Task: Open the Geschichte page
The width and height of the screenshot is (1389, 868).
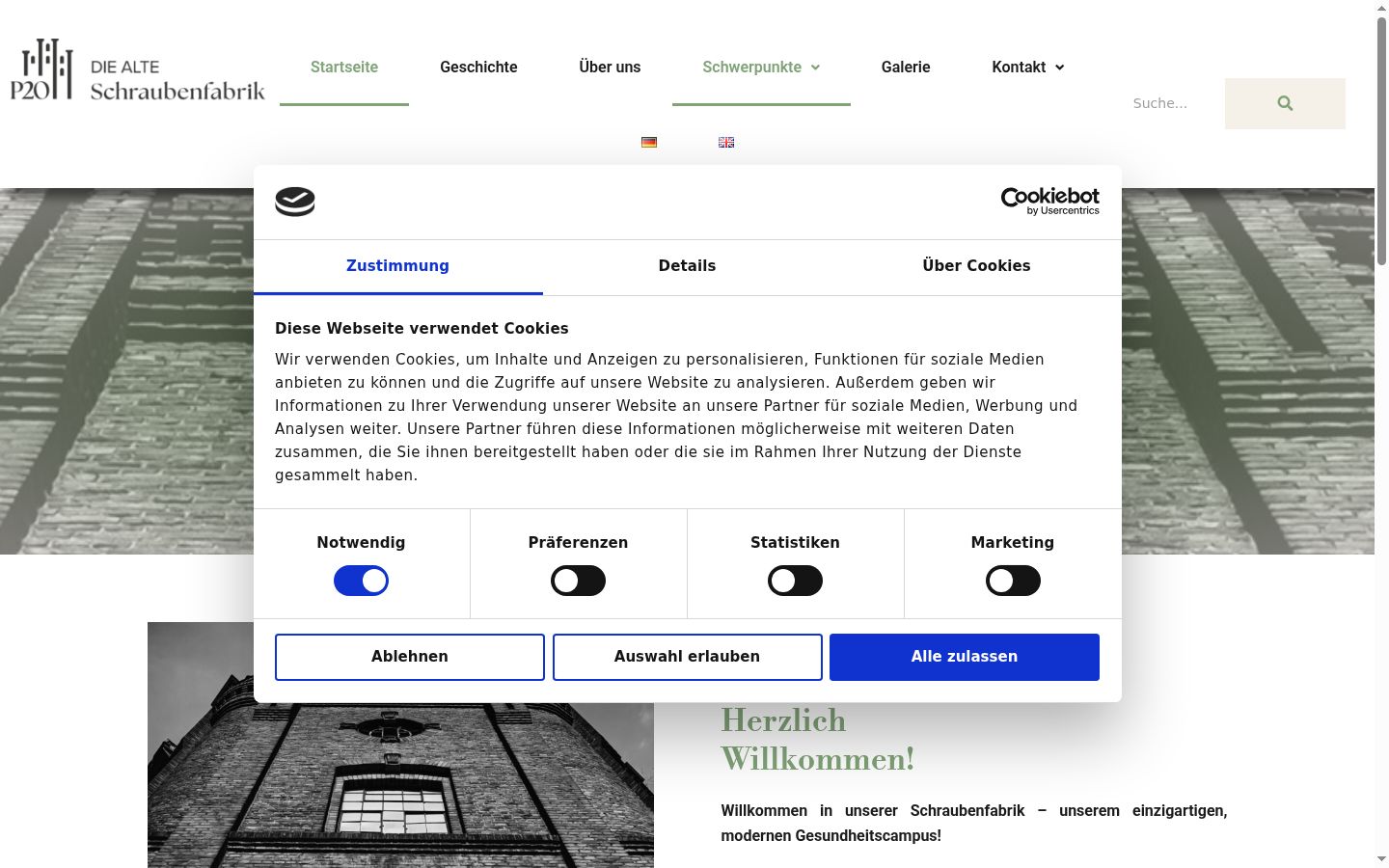Action: pos(478,67)
